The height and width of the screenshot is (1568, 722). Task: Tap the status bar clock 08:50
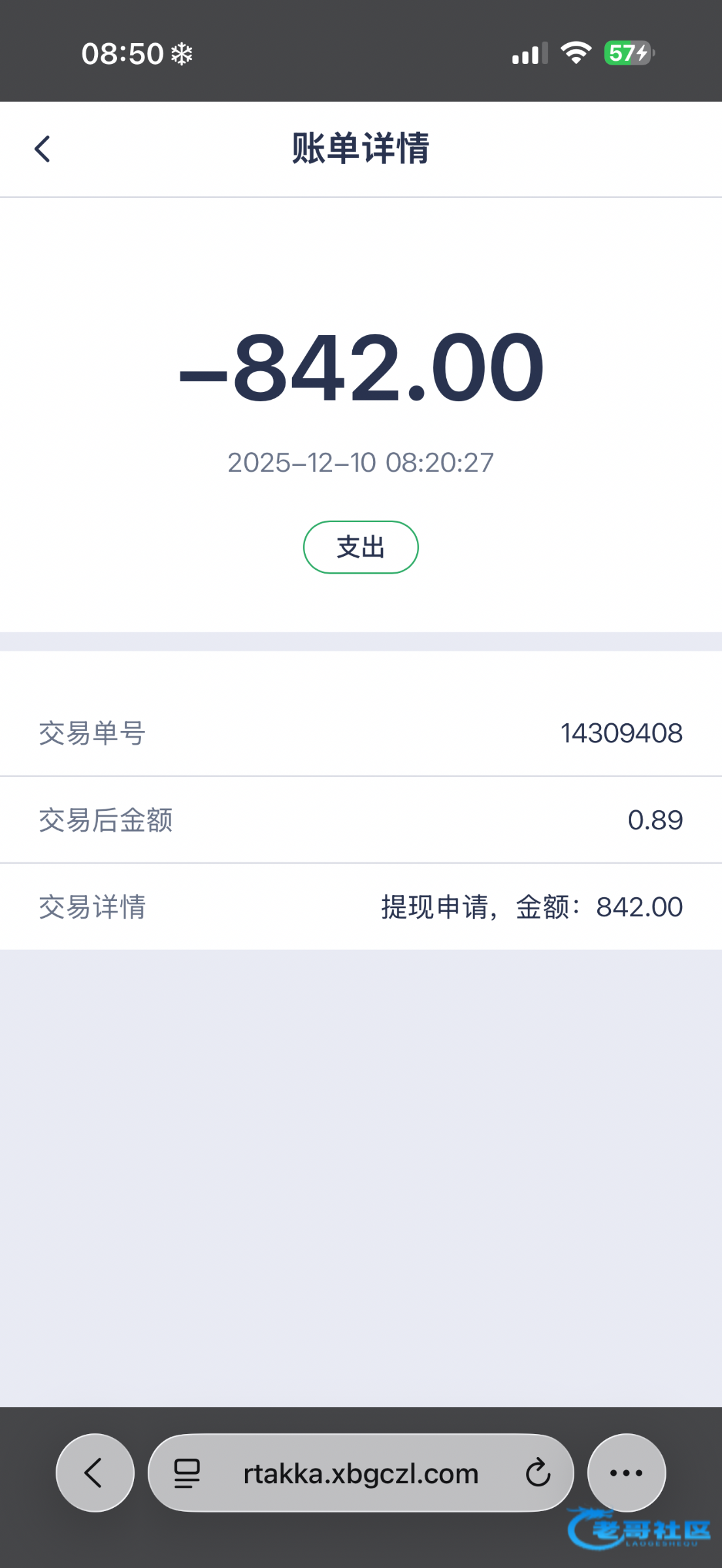[122, 54]
